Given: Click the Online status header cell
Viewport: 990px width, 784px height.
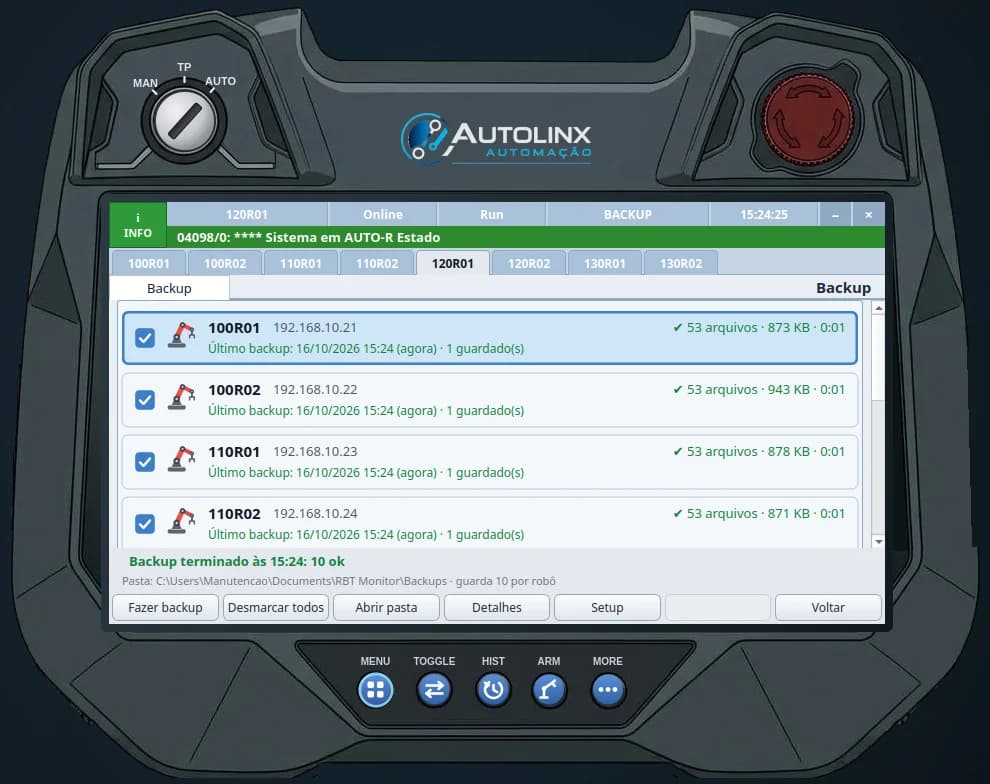Looking at the screenshot, I should [383, 215].
